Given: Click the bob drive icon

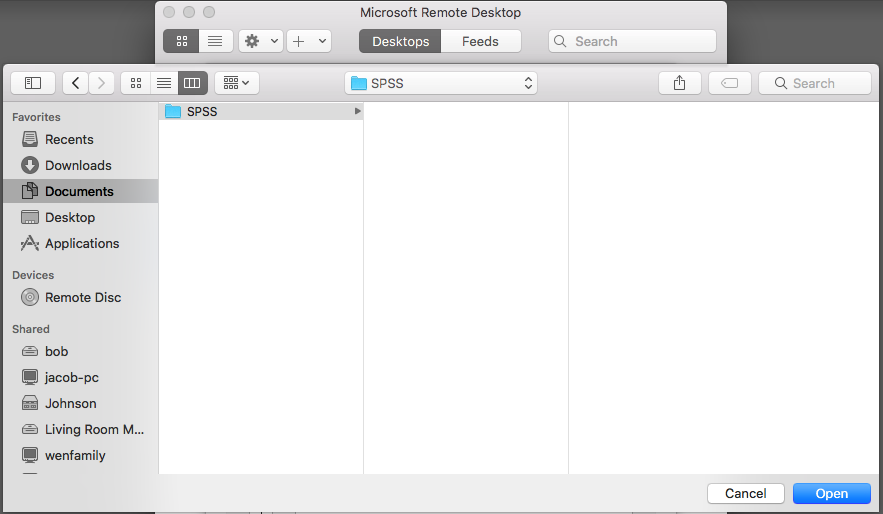Looking at the screenshot, I should [x=30, y=351].
